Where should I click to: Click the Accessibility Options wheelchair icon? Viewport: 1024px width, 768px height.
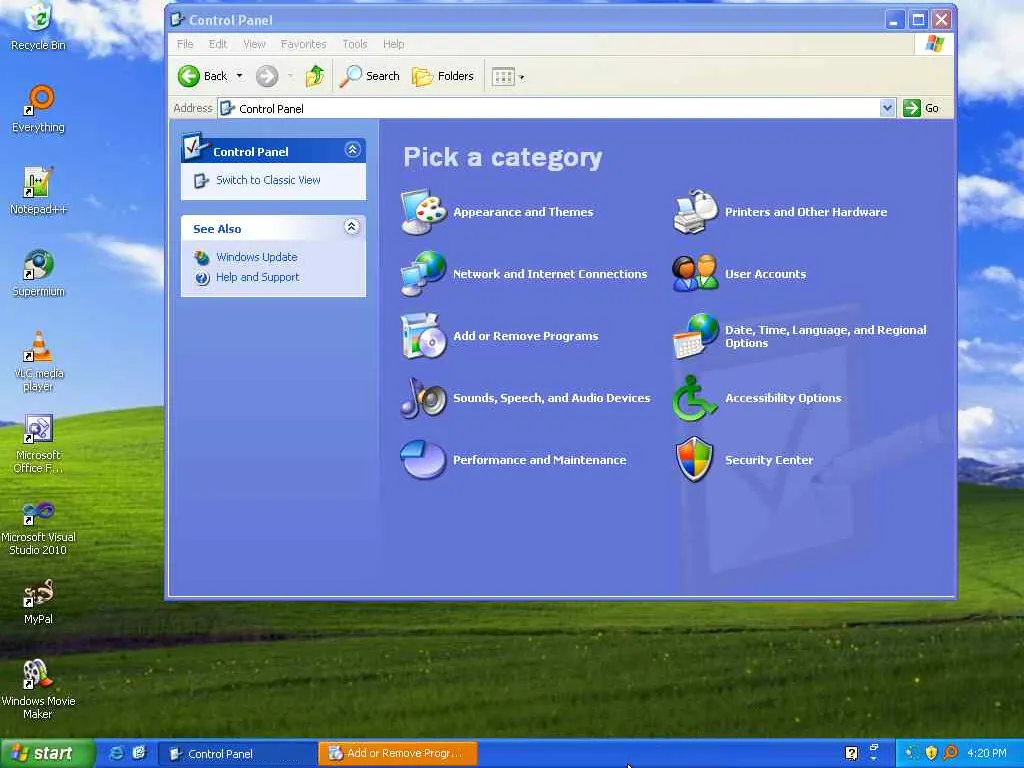pos(695,398)
